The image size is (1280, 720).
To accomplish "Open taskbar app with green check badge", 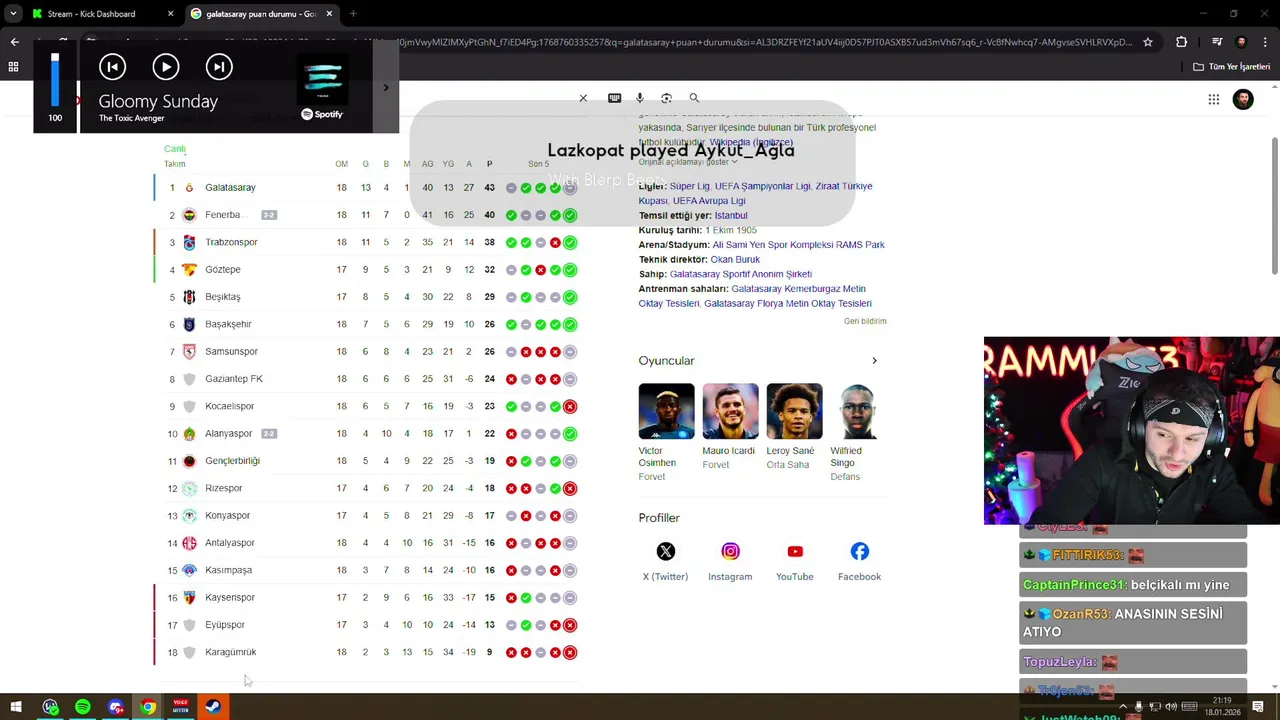I will click(50, 707).
